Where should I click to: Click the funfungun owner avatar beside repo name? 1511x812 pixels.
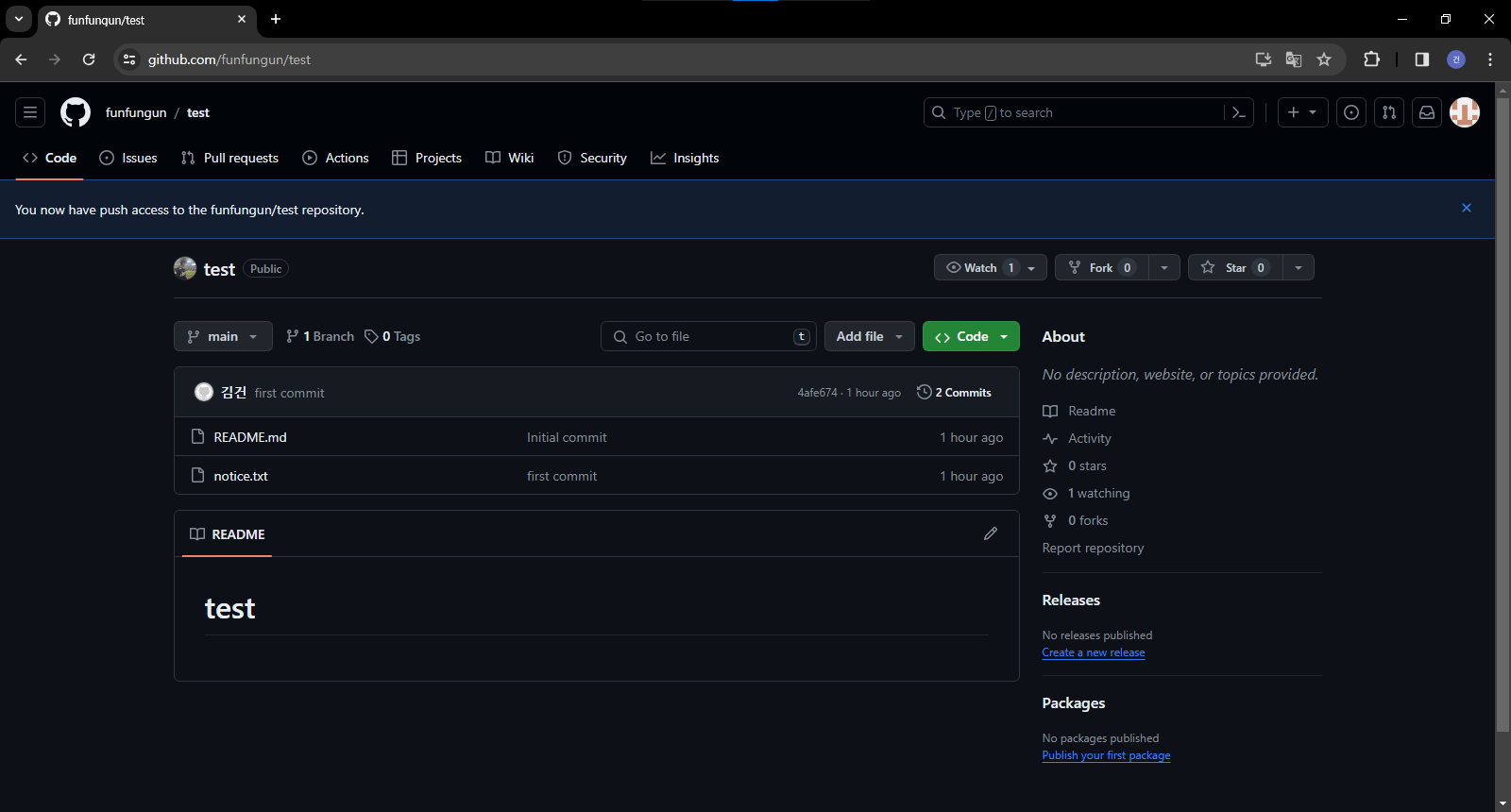point(185,268)
